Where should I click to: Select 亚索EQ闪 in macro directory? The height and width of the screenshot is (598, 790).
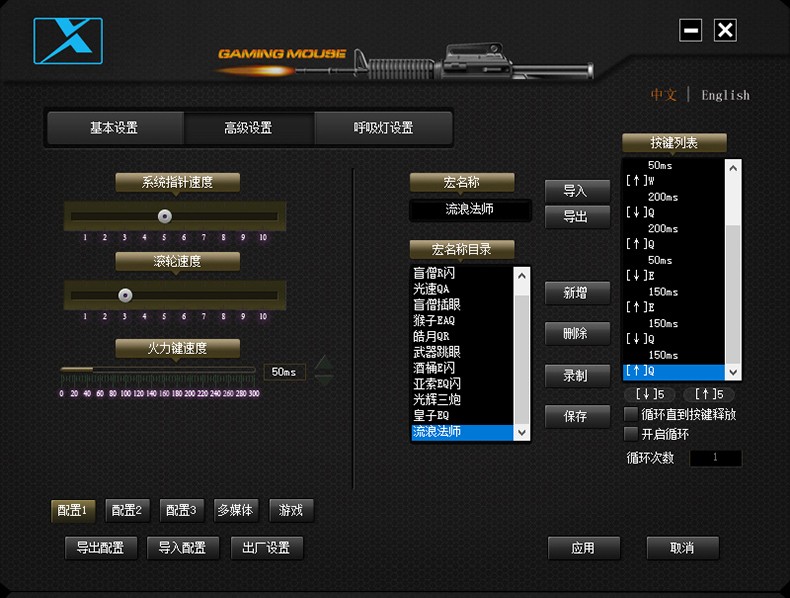click(x=437, y=384)
